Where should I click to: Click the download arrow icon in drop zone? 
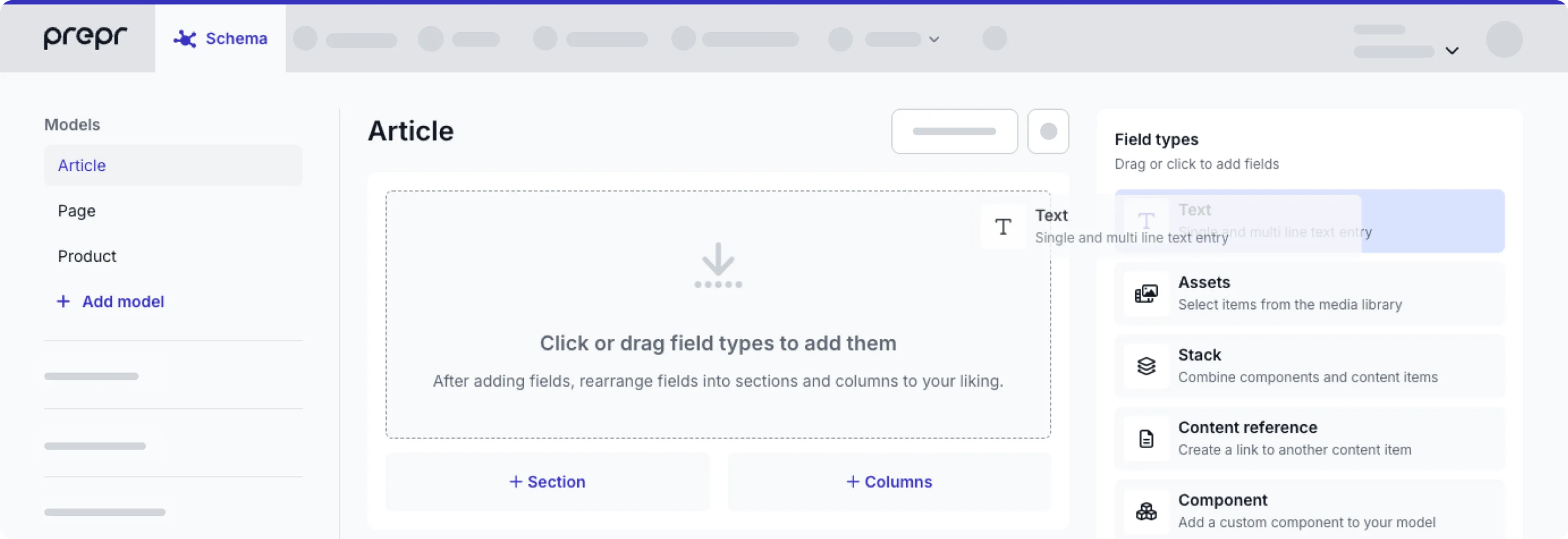point(718,265)
